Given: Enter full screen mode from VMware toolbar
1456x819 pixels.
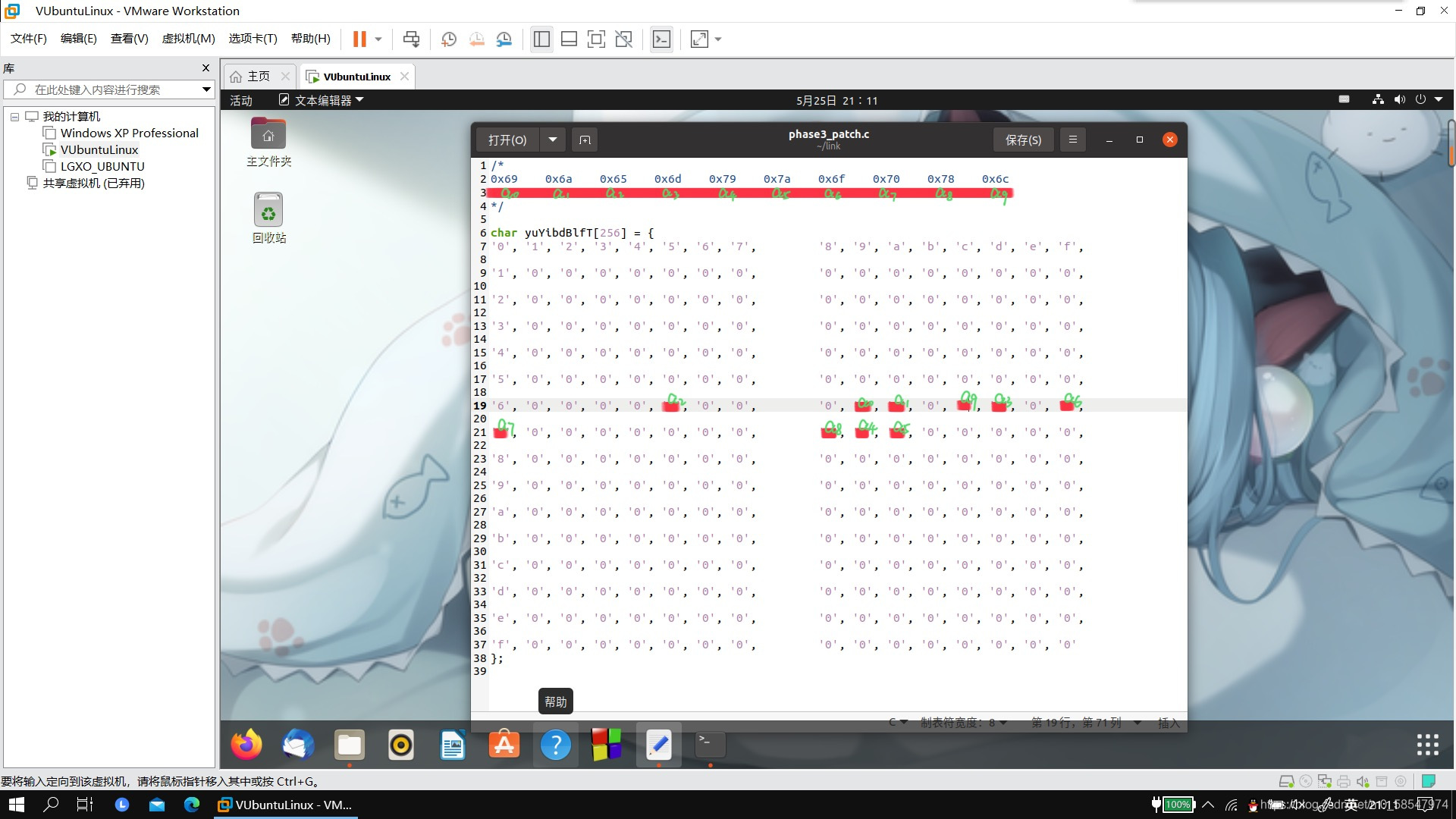Looking at the screenshot, I should 596,39.
